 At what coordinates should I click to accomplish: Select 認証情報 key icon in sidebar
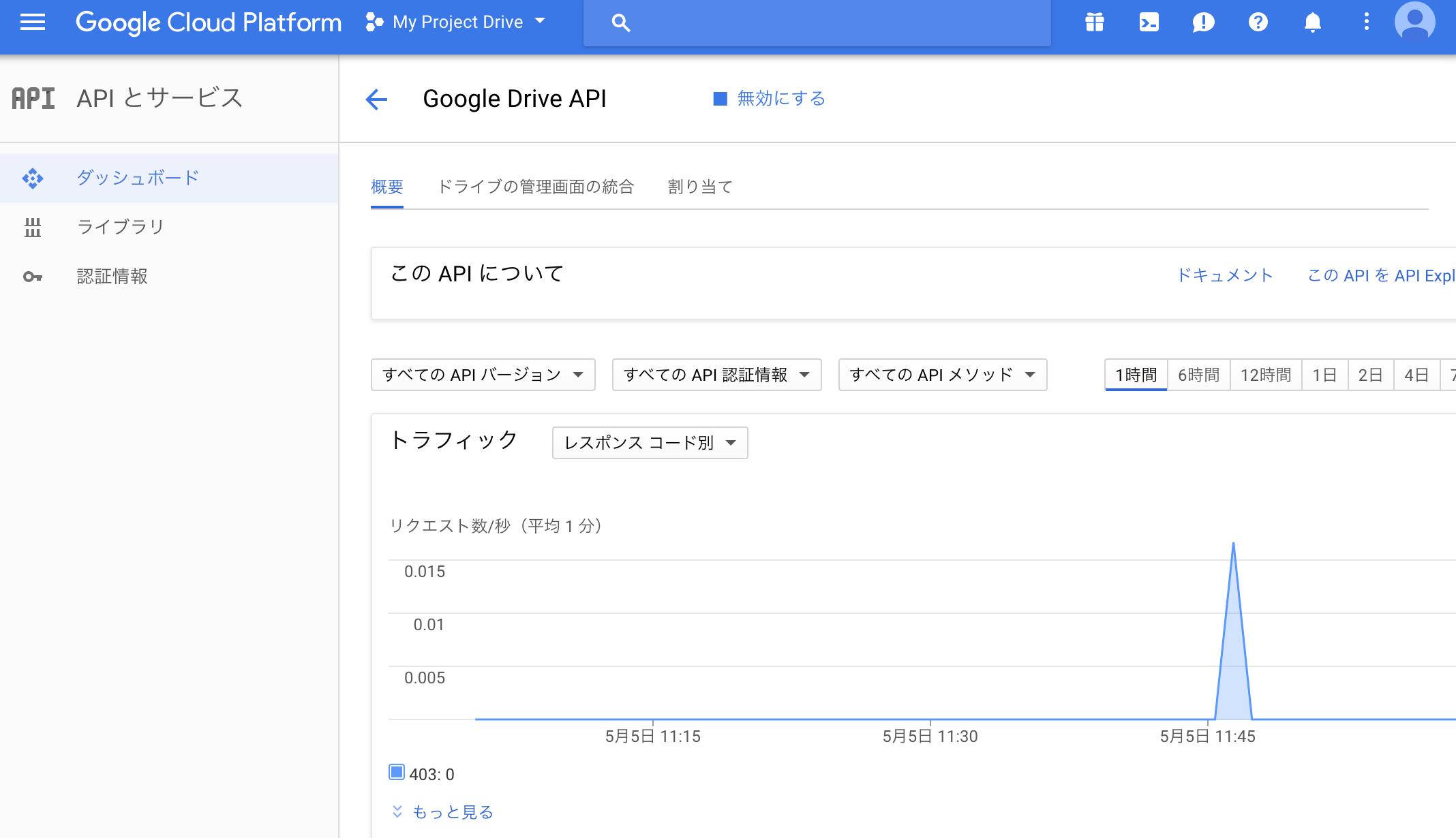coord(33,276)
